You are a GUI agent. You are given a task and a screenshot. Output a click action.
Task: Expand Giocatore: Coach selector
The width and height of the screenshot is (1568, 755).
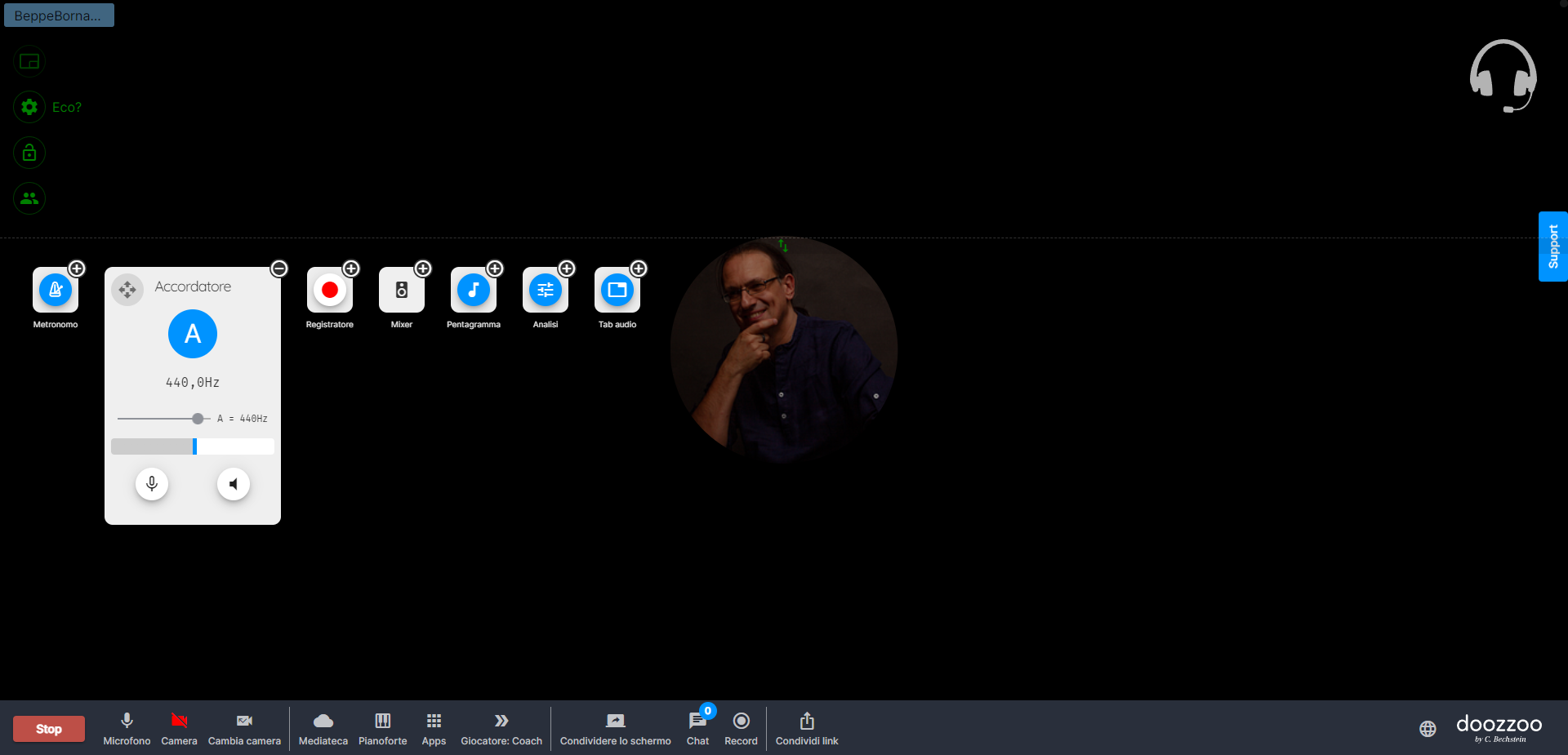[501, 728]
